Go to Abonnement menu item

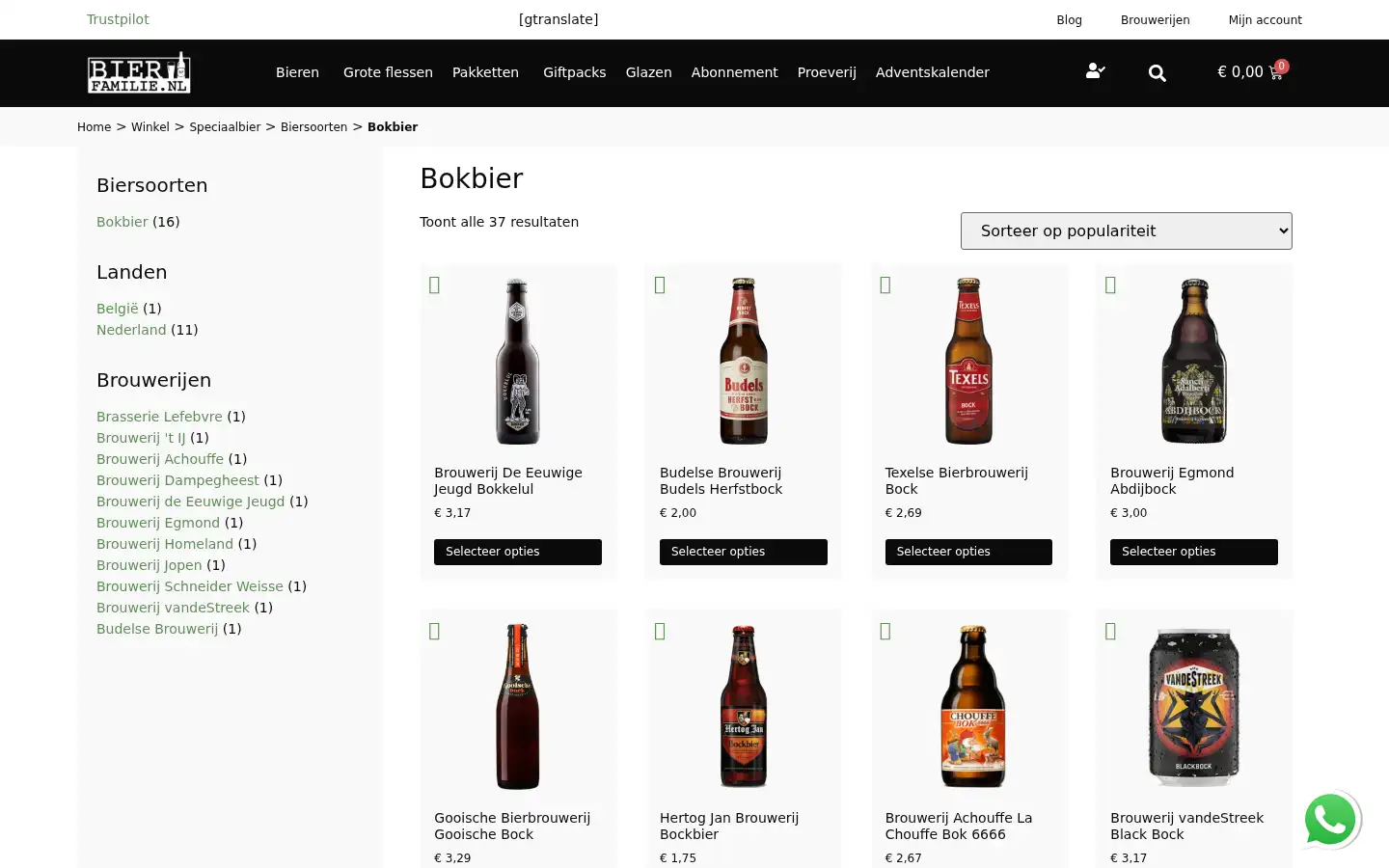coord(734,72)
